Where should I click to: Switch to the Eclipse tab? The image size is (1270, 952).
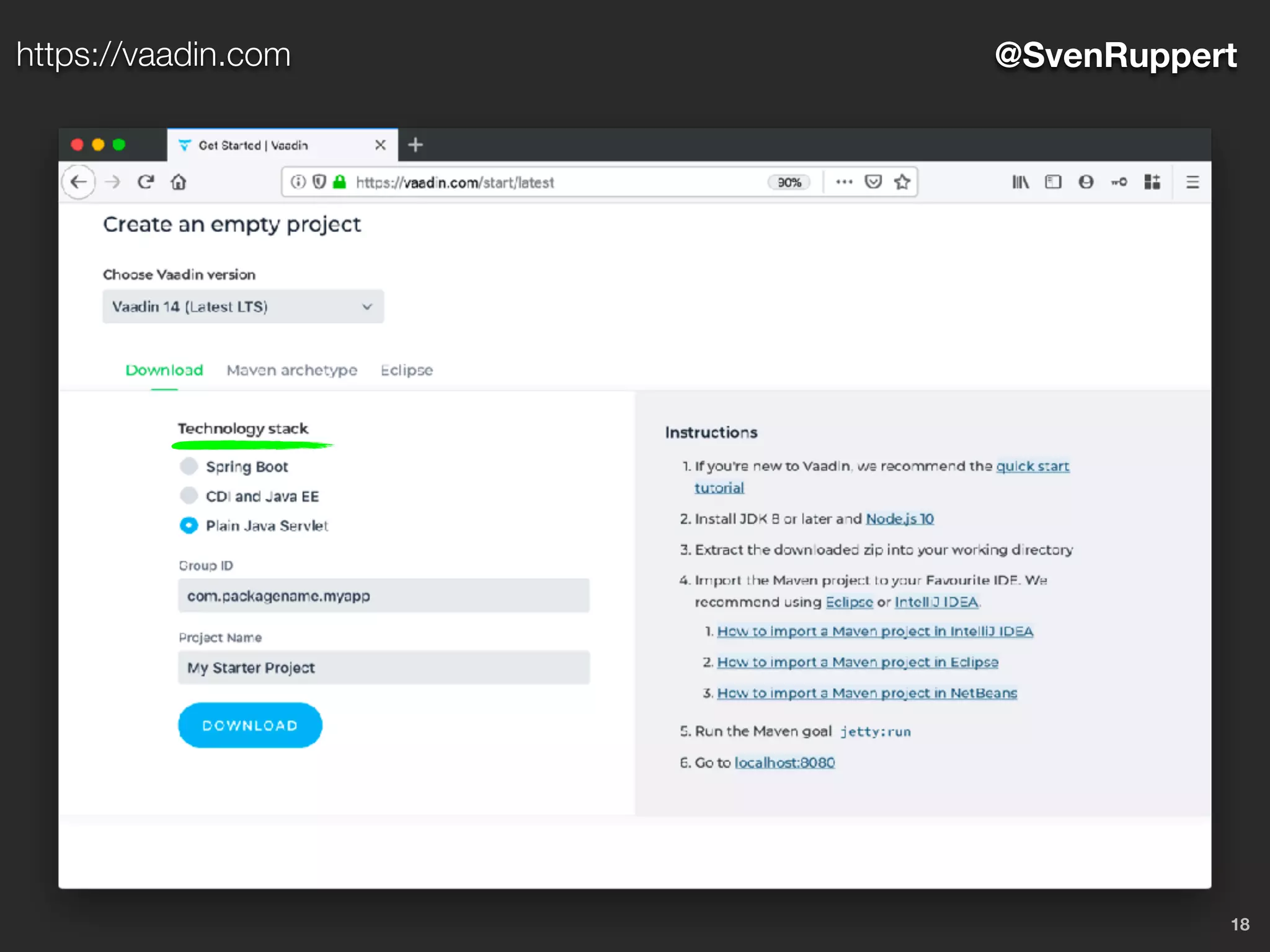pos(407,370)
